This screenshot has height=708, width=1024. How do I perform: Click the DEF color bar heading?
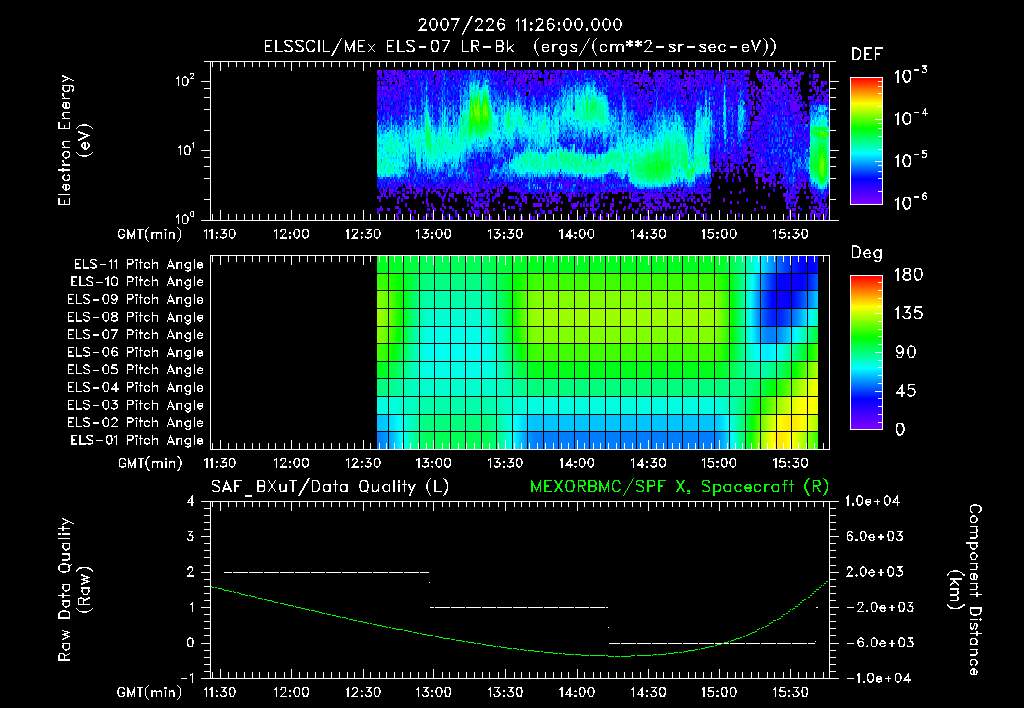tap(867, 54)
